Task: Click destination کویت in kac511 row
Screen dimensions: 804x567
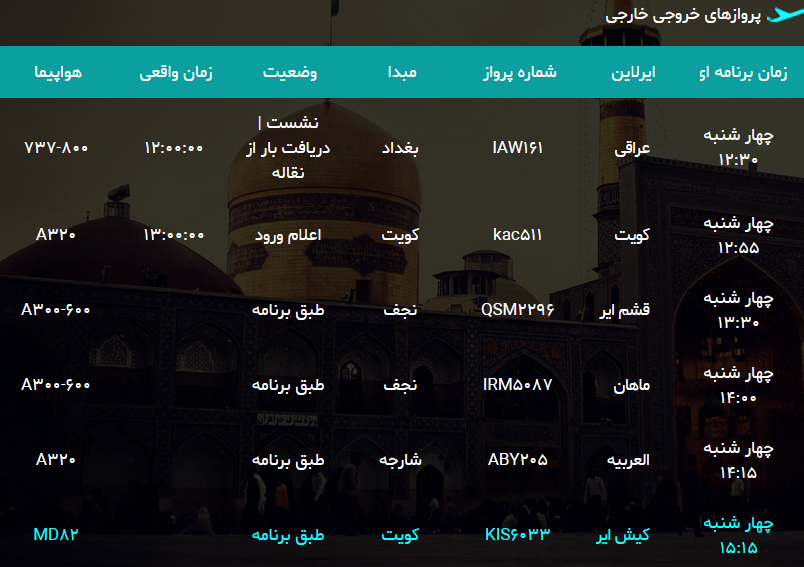Action: click(x=400, y=235)
